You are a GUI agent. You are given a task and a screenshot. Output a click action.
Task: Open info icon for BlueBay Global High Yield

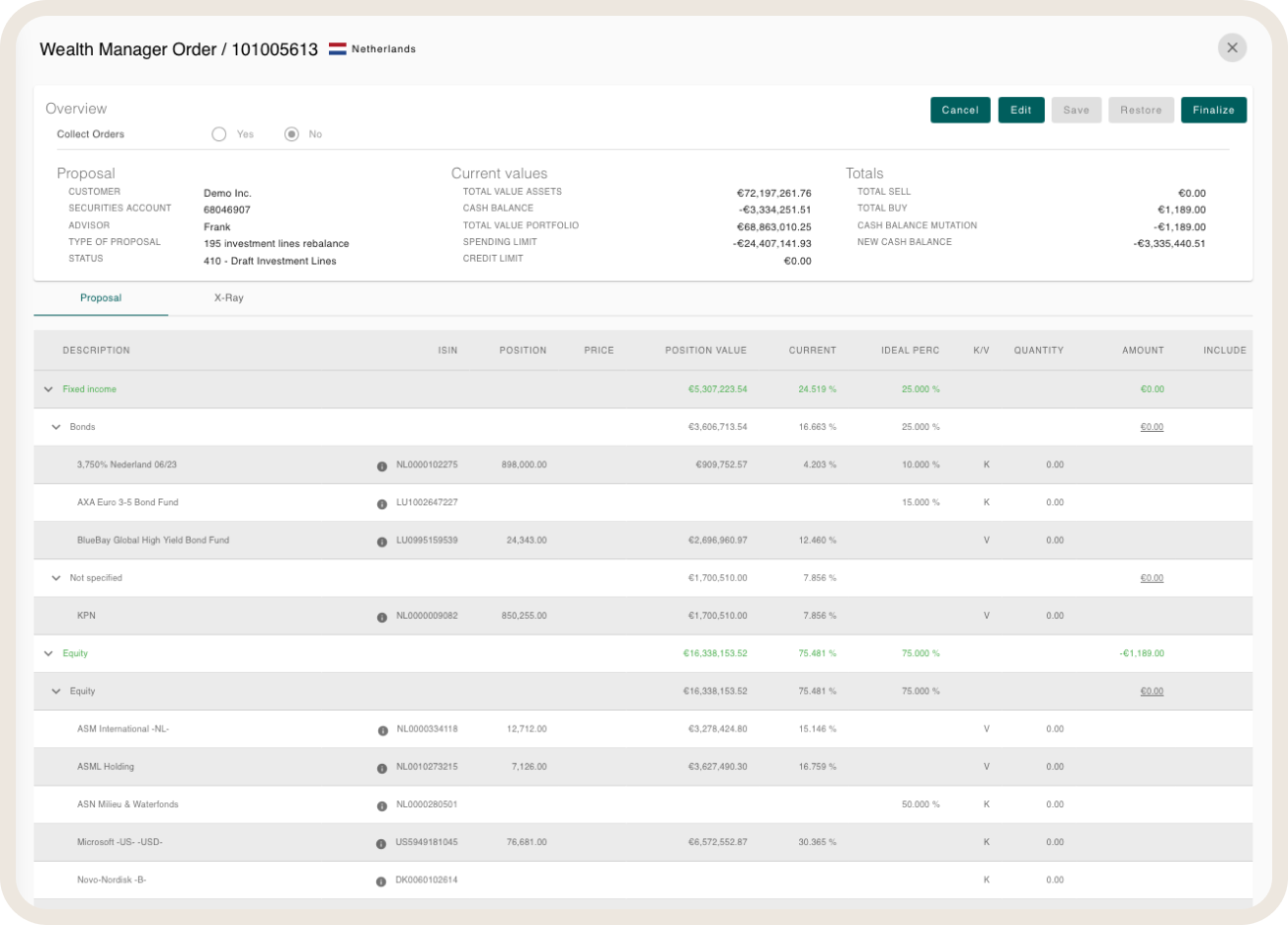tap(382, 542)
